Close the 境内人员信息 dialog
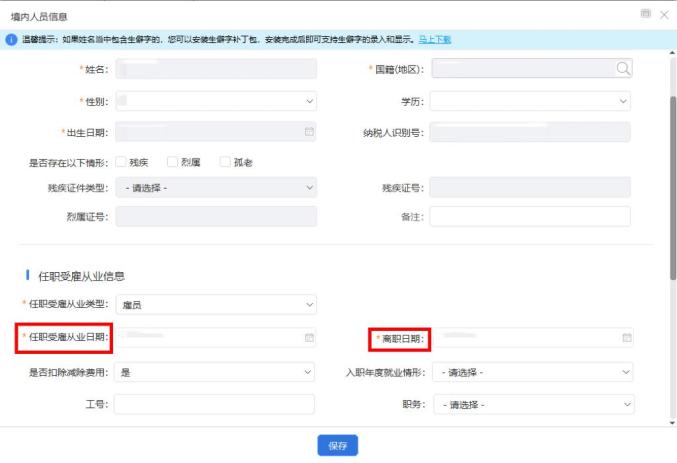The width and height of the screenshot is (677, 463). 664,13
